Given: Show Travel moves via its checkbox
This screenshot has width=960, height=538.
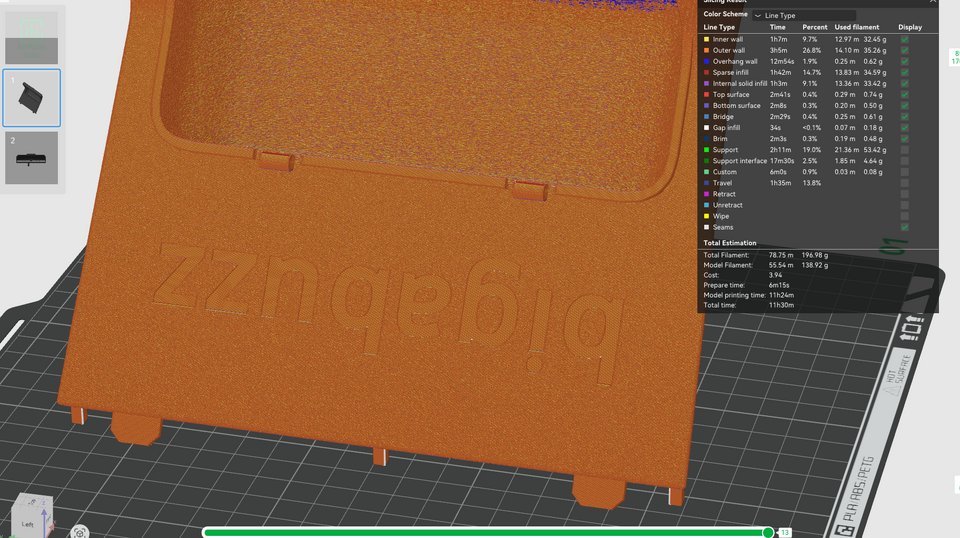Looking at the screenshot, I should tap(904, 183).
